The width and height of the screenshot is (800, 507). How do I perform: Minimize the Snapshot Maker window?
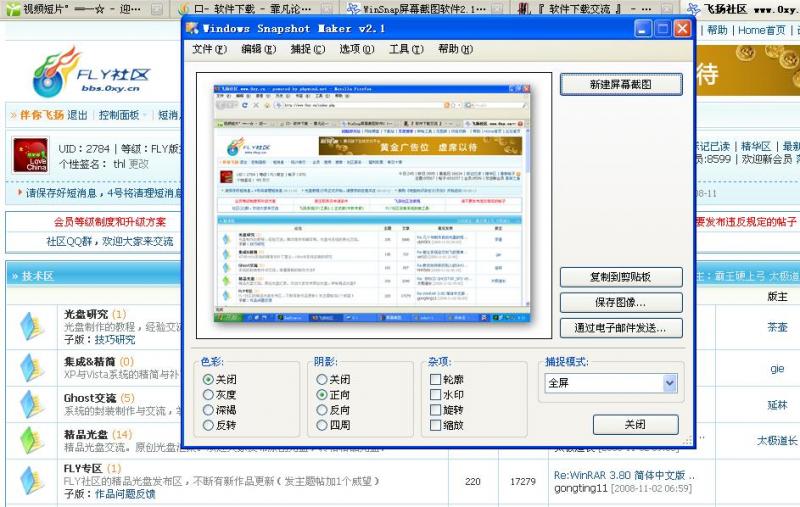pos(643,29)
